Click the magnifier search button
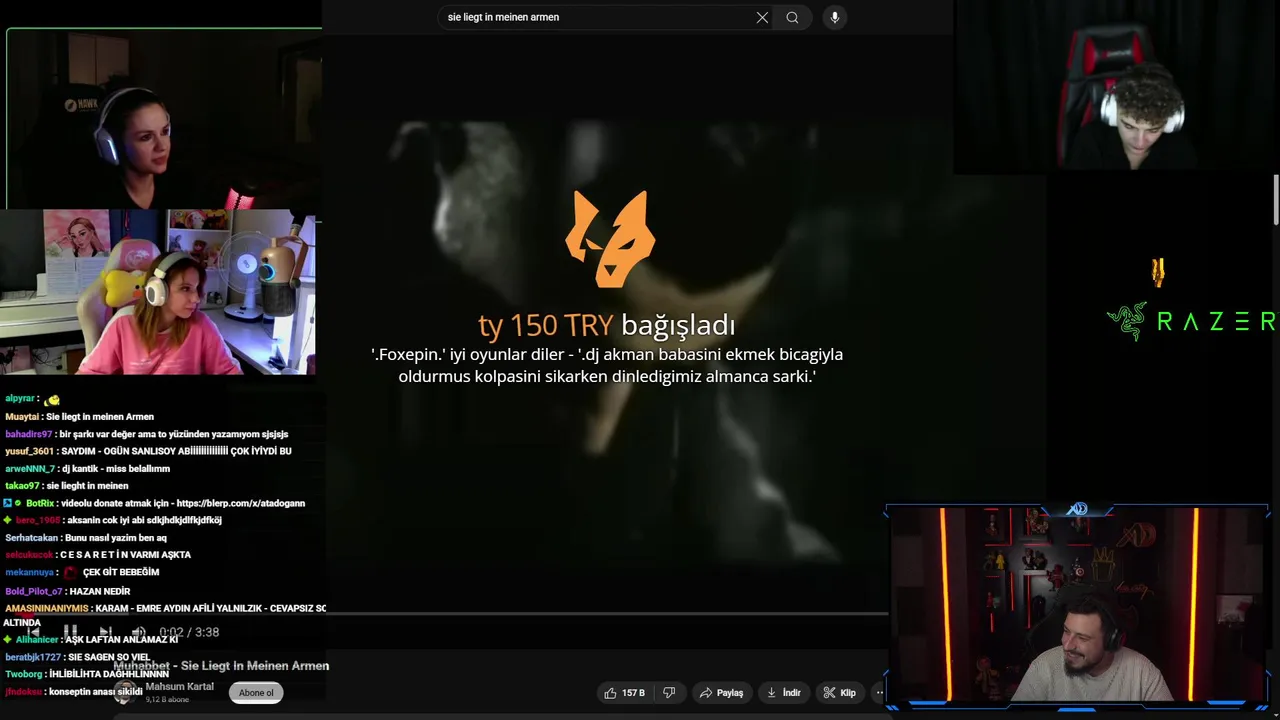The image size is (1280, 720). pos(792,17)
